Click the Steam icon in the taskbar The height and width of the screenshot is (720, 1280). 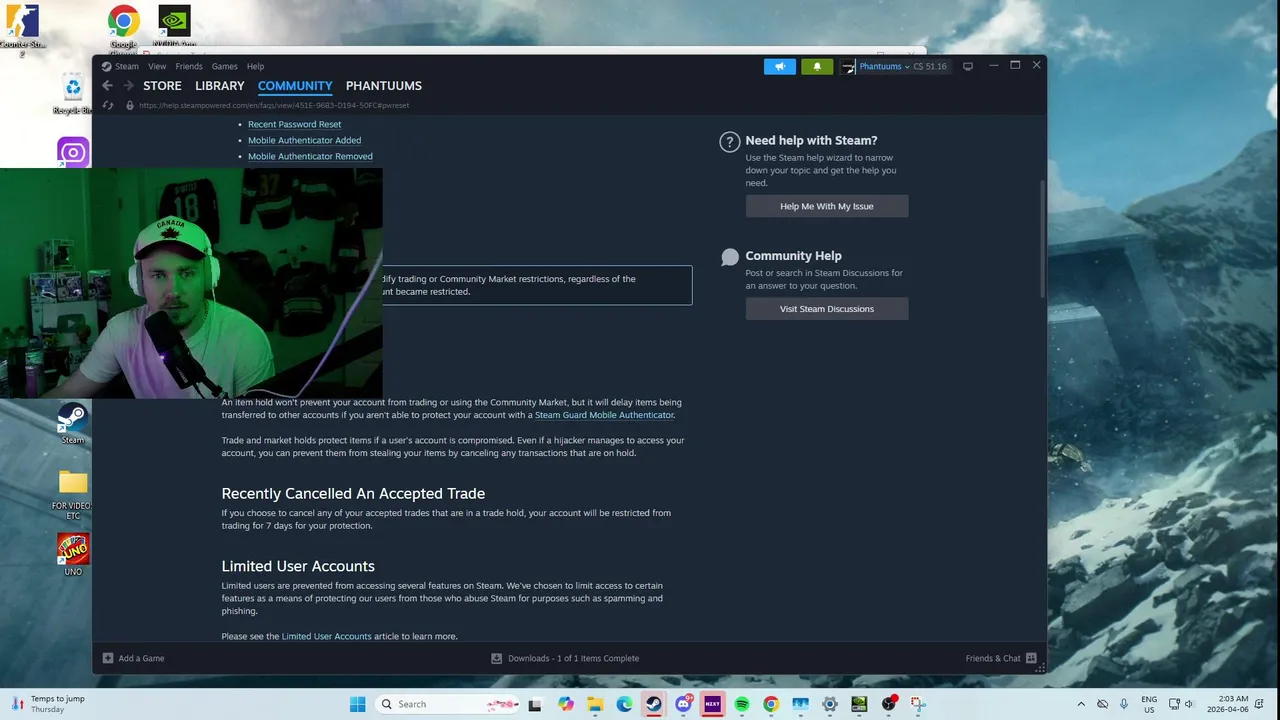pyautogui.click(x=653, y=704)
